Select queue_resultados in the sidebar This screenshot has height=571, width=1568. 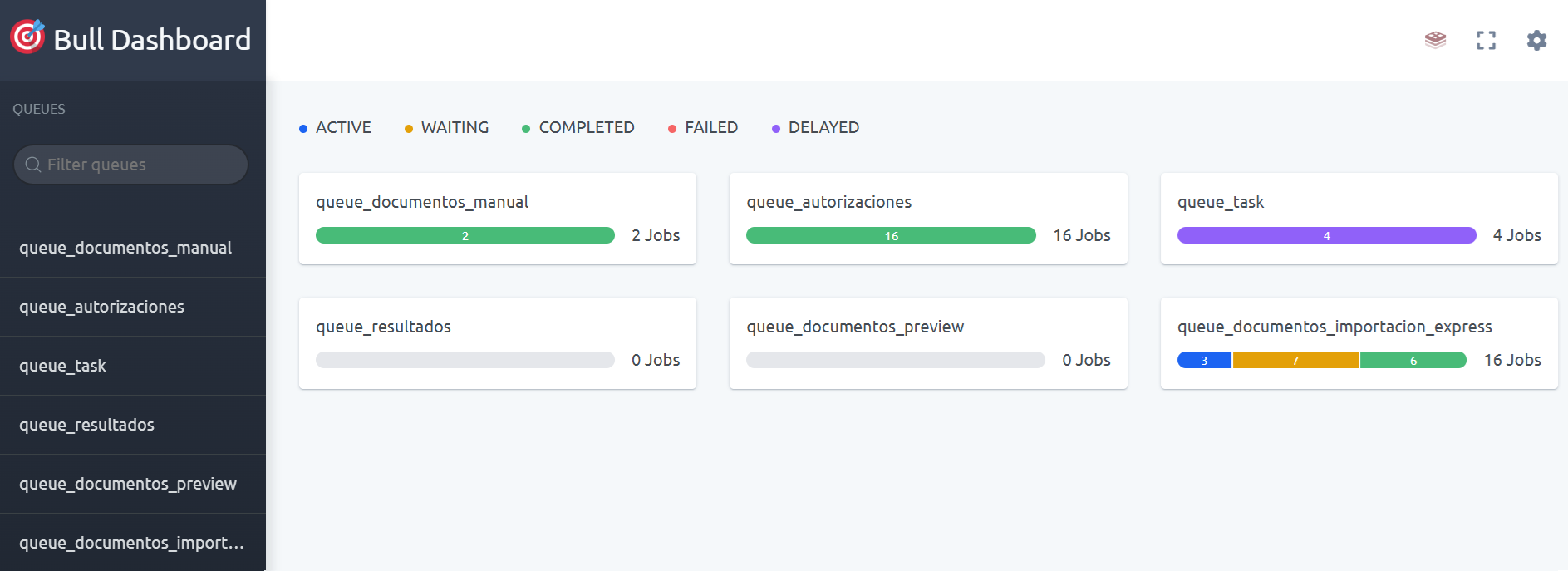coord(133,425)
